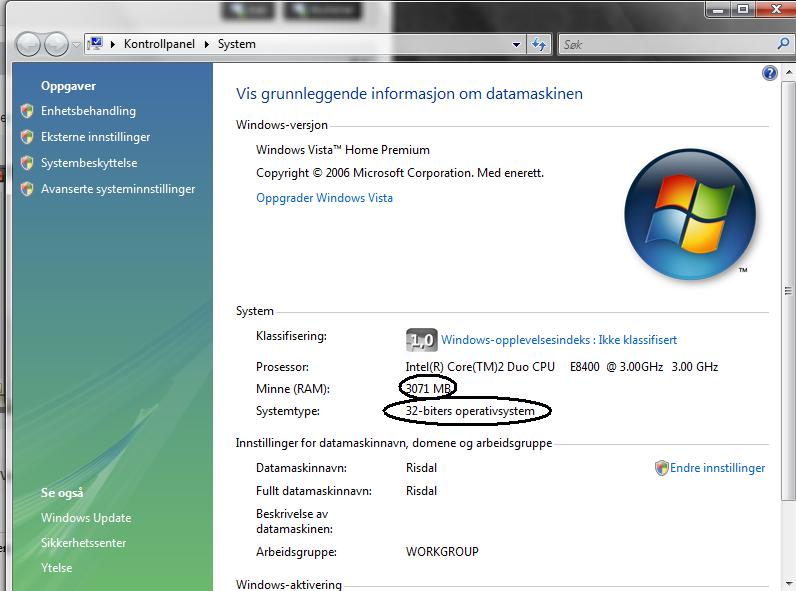
Task: Click the computer icon in address bar
Action: (x=95, y=44)
